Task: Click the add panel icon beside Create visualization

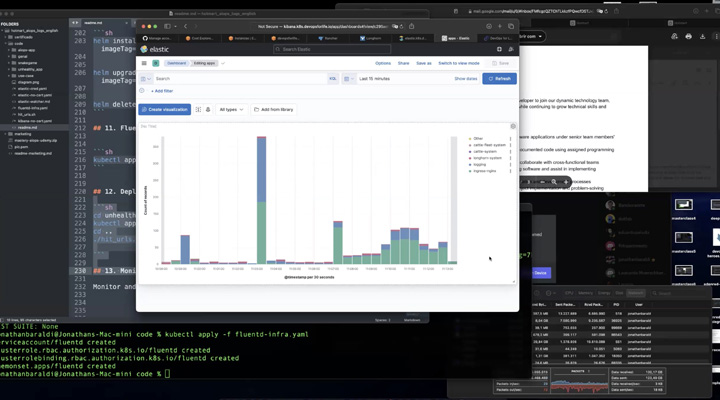Action: pos(198,109)
